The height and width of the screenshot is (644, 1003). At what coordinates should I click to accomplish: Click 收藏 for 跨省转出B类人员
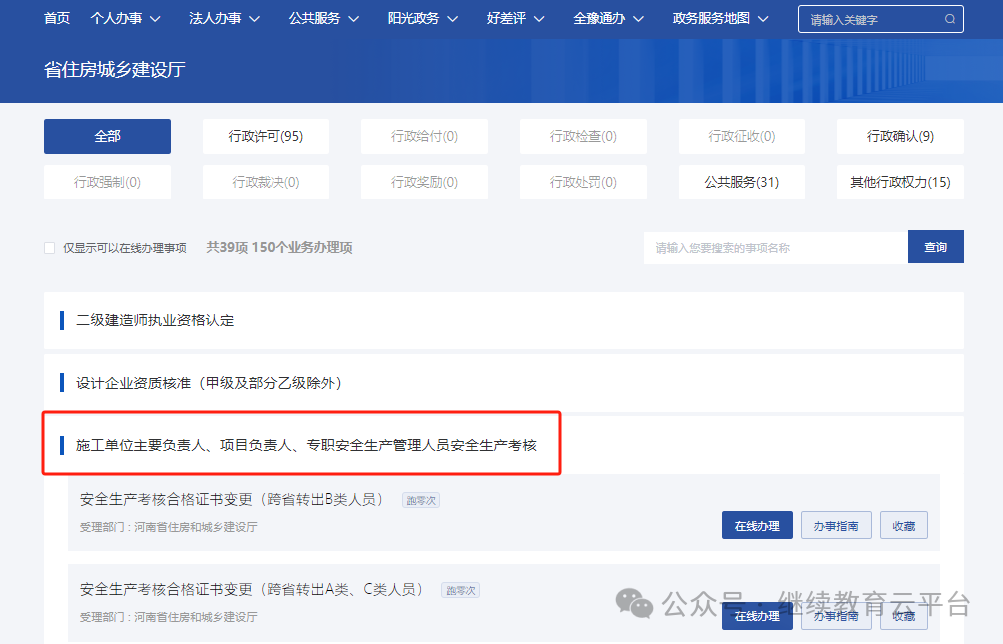point(903,526)
